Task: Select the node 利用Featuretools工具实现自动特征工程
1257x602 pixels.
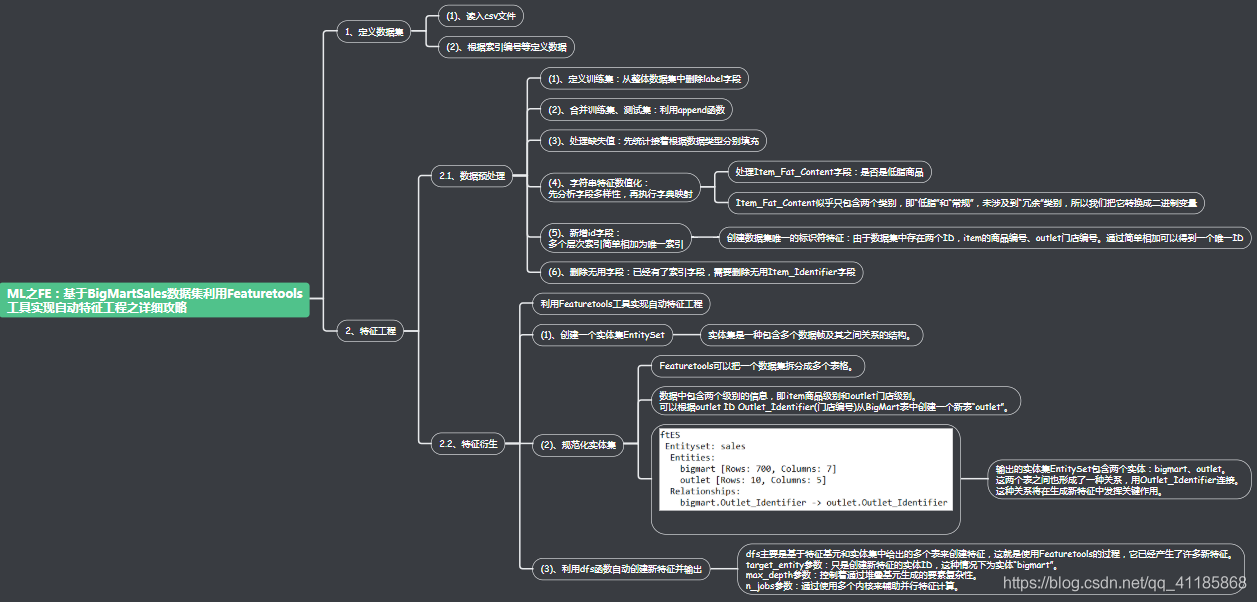Action: click(x=624, y=303)
